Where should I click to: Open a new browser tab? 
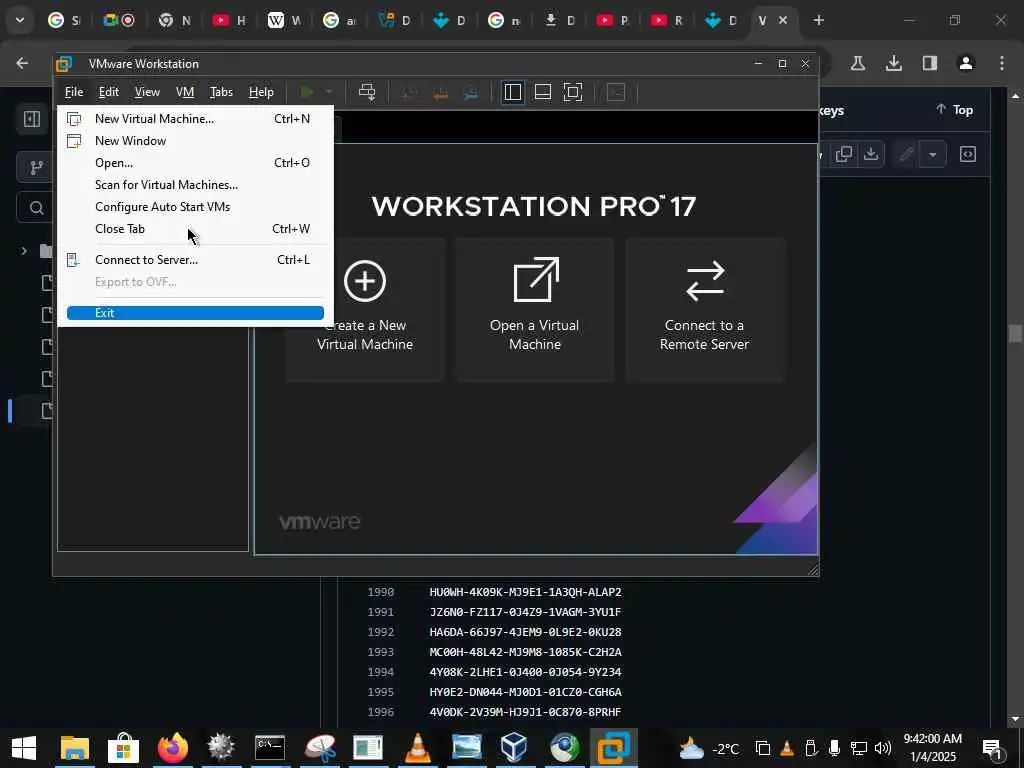click(x=818, y=20)
